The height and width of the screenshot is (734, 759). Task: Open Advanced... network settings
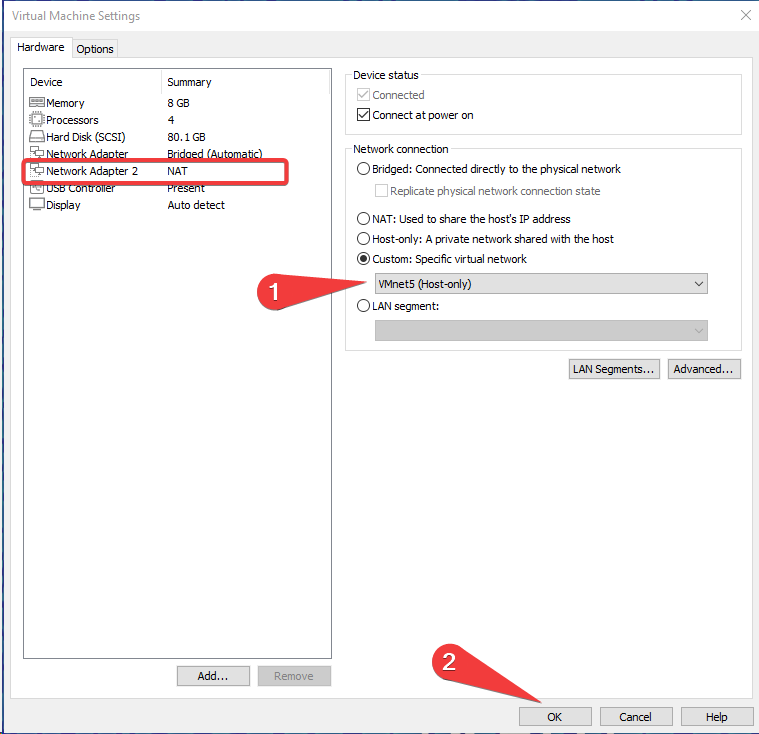click(704, 369)
